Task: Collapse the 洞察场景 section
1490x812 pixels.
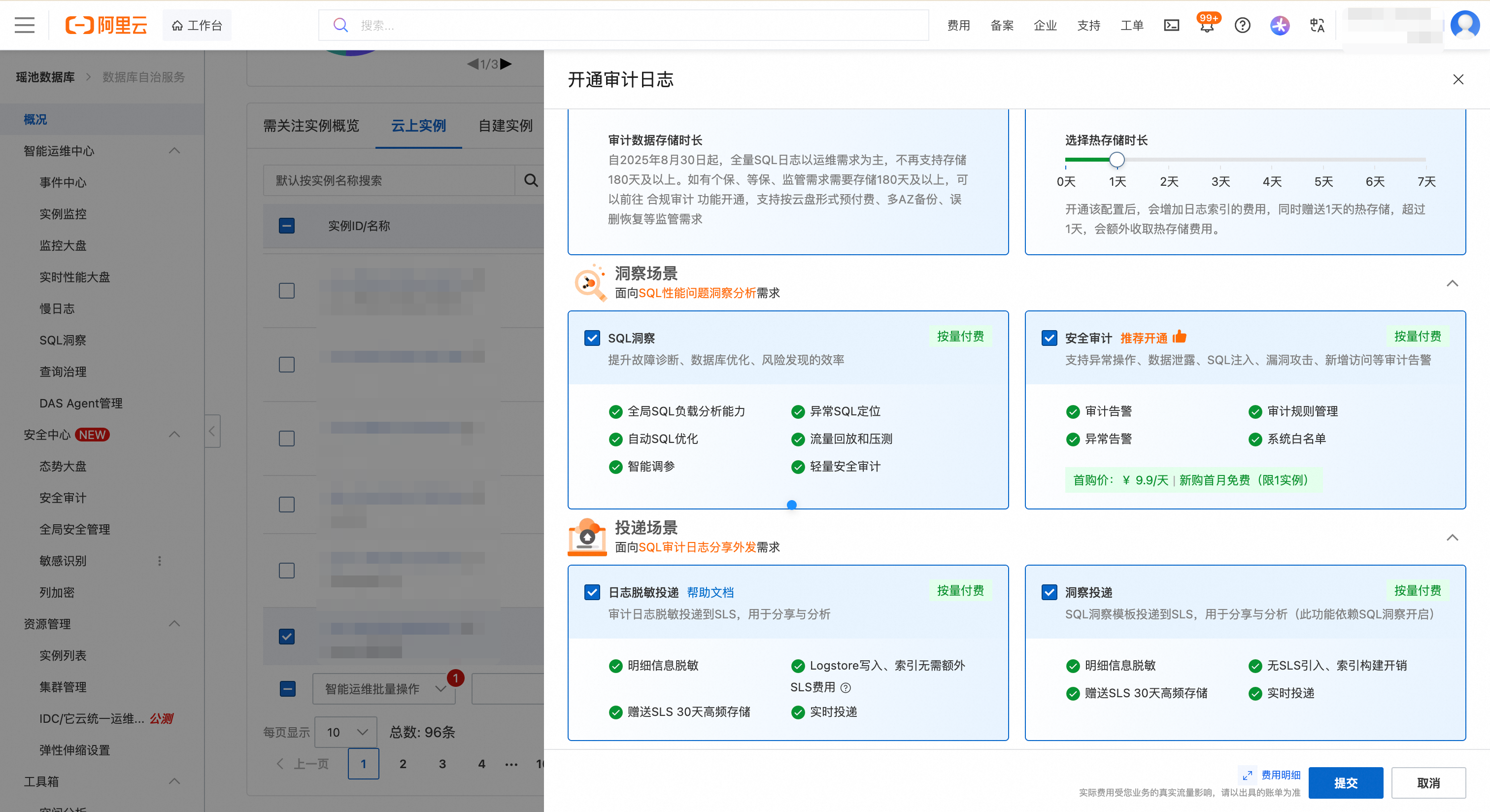Action: pyautogui.click(x=1452, y=283)
